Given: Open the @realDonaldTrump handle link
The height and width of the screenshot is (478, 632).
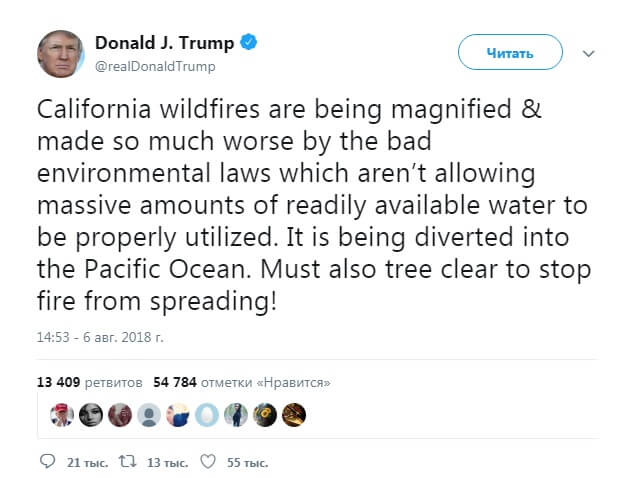Looking at the screenshot, I should (x=155, y=66).
